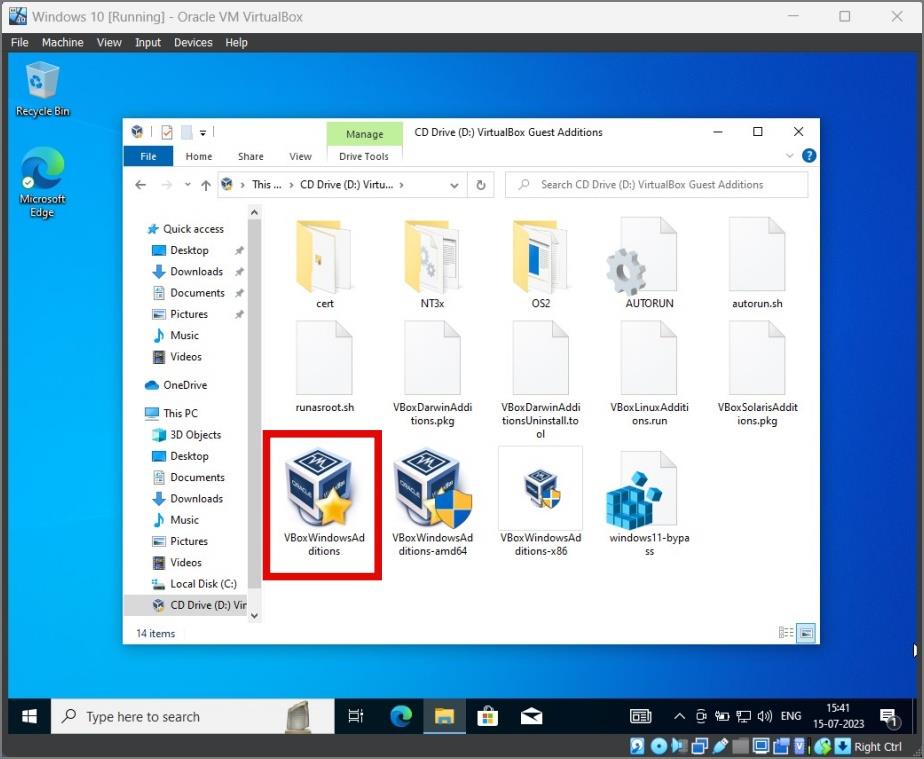The height and width of the screenshot is (759, 924).
Task: Click chevron after This PC in breadcrumb
Action: pyautogui.click(x=291, y=185)
